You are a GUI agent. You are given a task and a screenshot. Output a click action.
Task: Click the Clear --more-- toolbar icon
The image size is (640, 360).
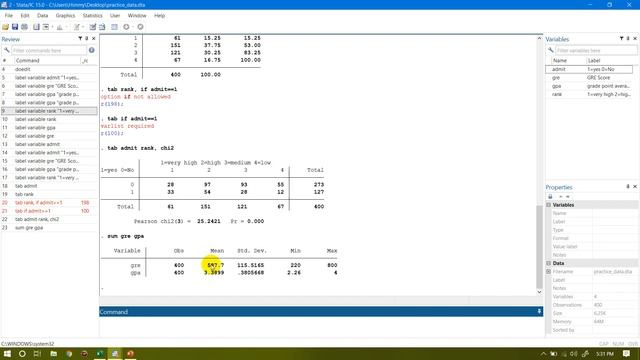[127, 27]
